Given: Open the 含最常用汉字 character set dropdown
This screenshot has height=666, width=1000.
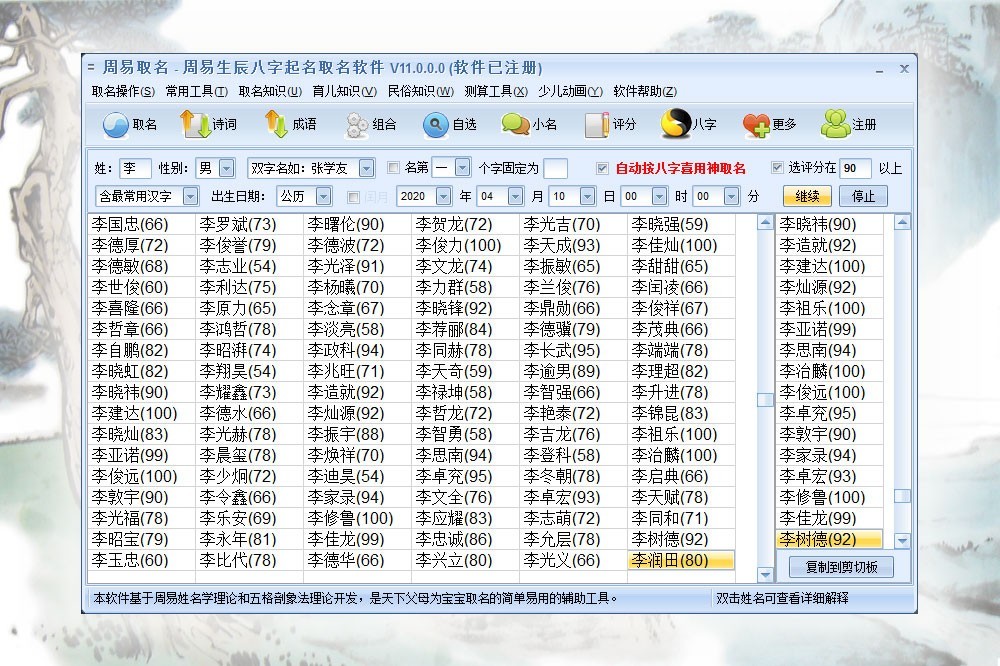Looking at the screenshot, I should [x=190, y=196].
